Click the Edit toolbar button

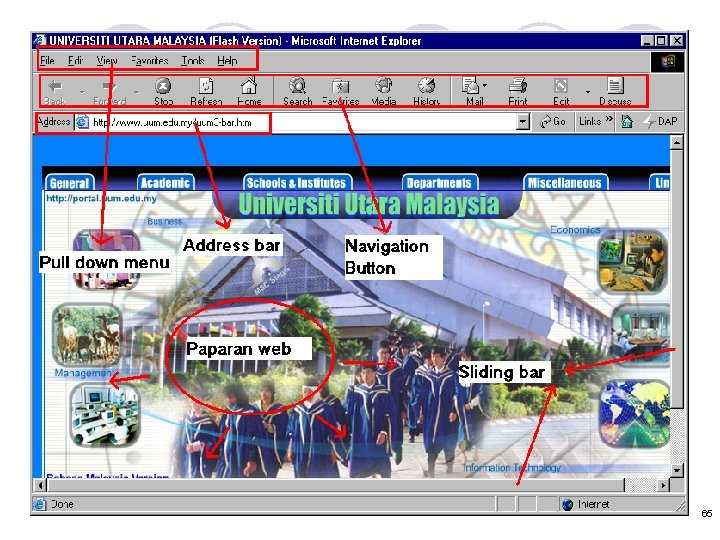pos(561,92)
